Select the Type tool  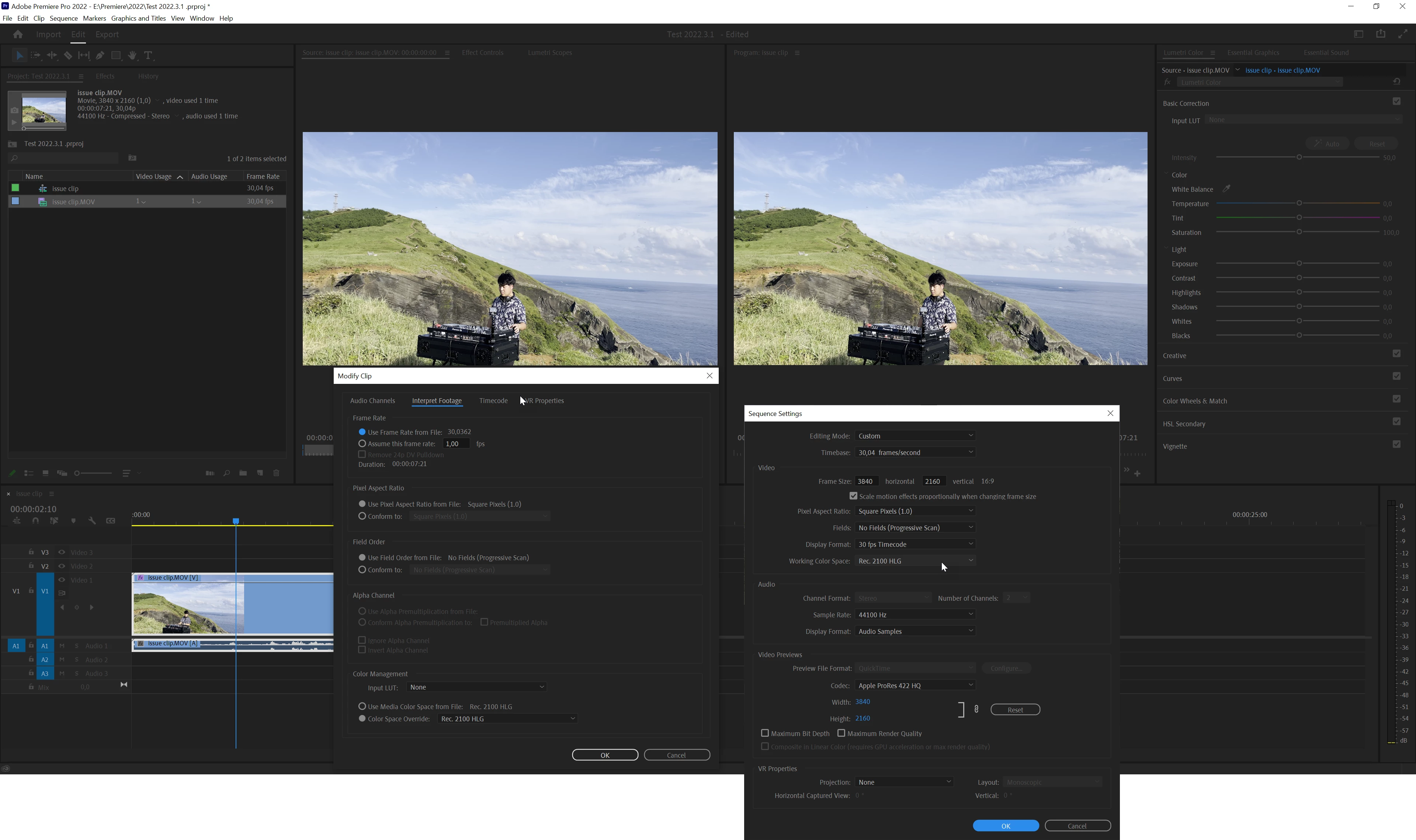pos(148,55)
